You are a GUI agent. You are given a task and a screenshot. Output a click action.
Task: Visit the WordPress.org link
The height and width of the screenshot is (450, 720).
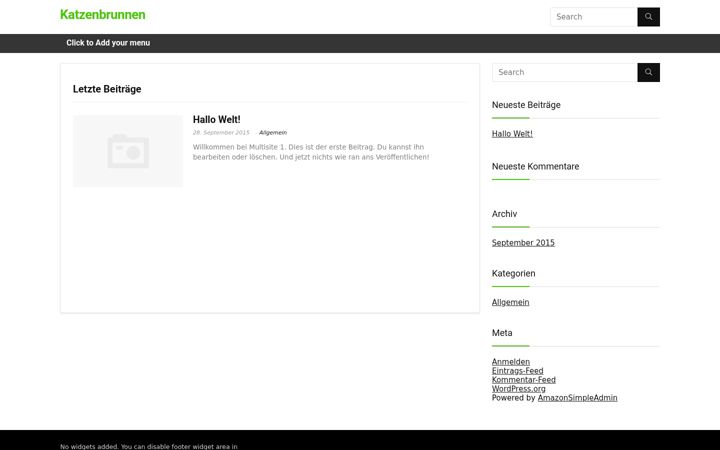518,389
